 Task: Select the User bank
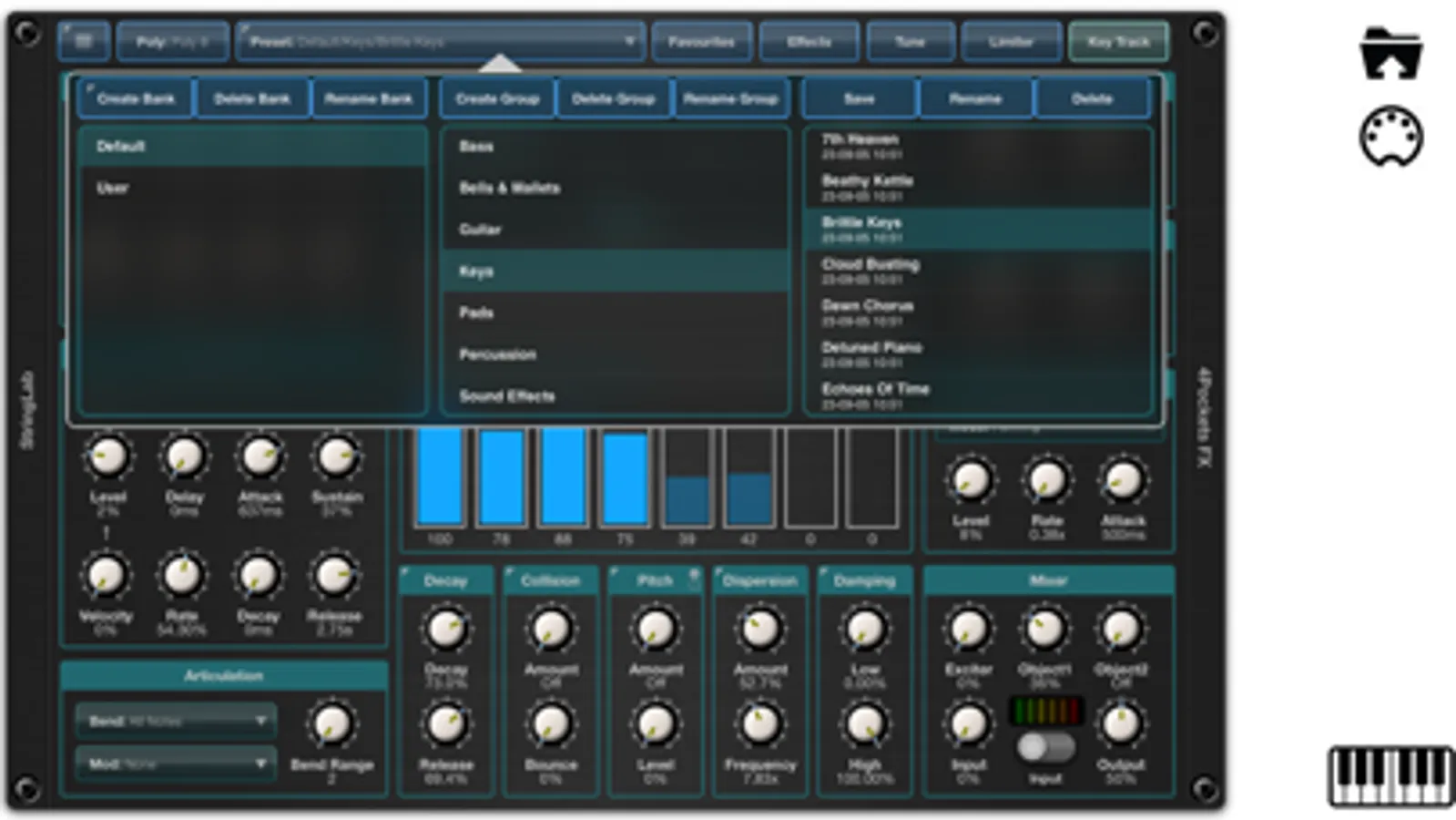[x=252, y=188]
